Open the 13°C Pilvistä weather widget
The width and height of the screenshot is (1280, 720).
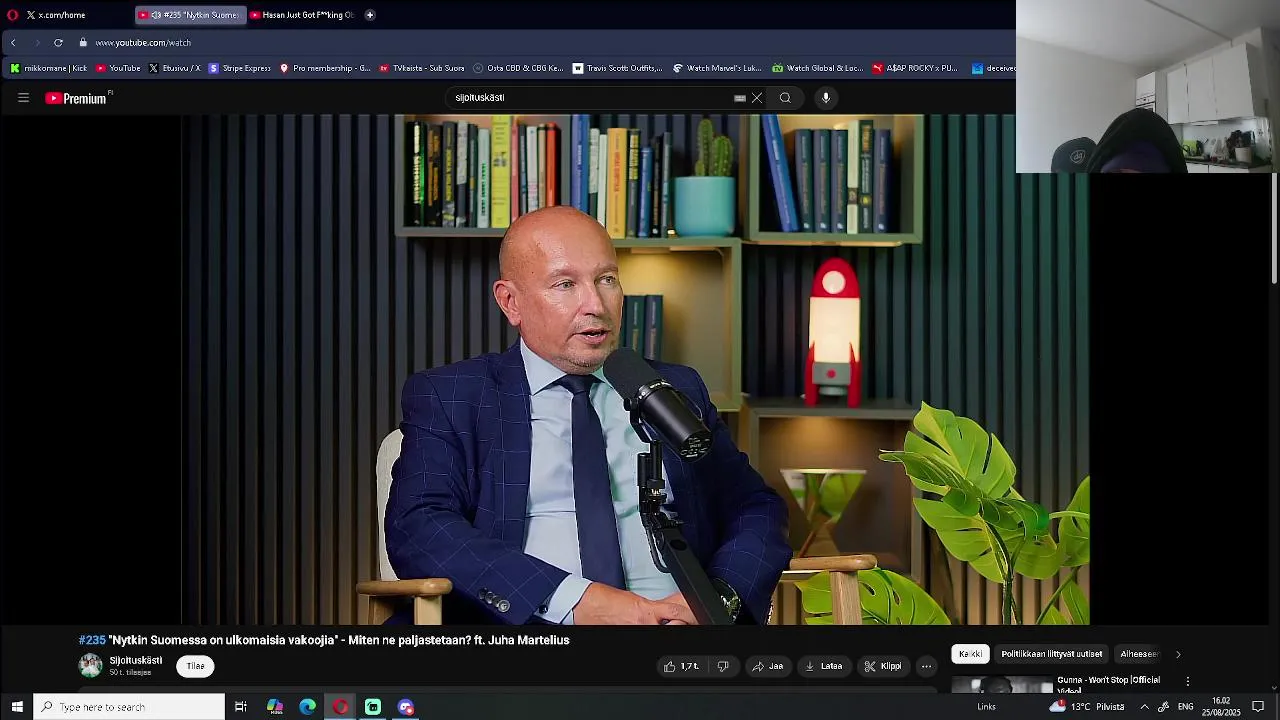[1087, 707]
